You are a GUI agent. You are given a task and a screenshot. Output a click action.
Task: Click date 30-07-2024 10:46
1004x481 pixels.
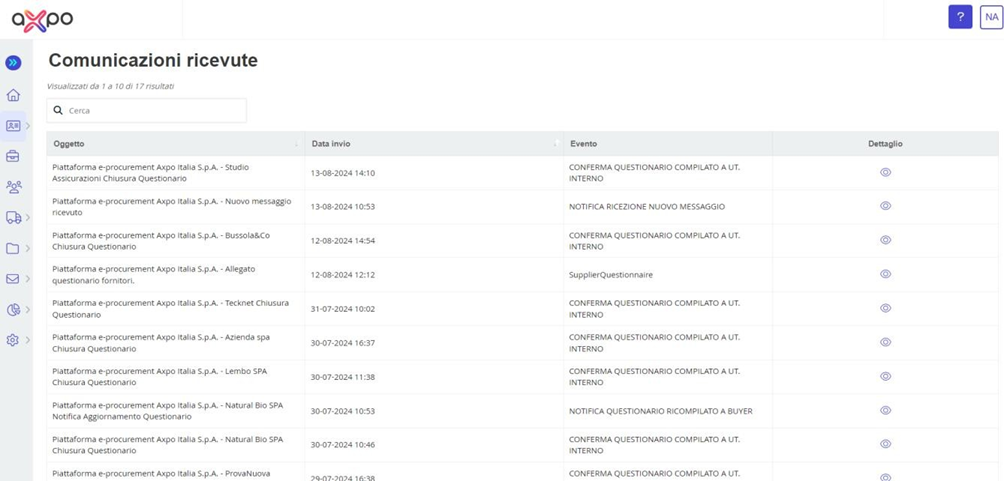pyautogui.click(x=343, y=444)
